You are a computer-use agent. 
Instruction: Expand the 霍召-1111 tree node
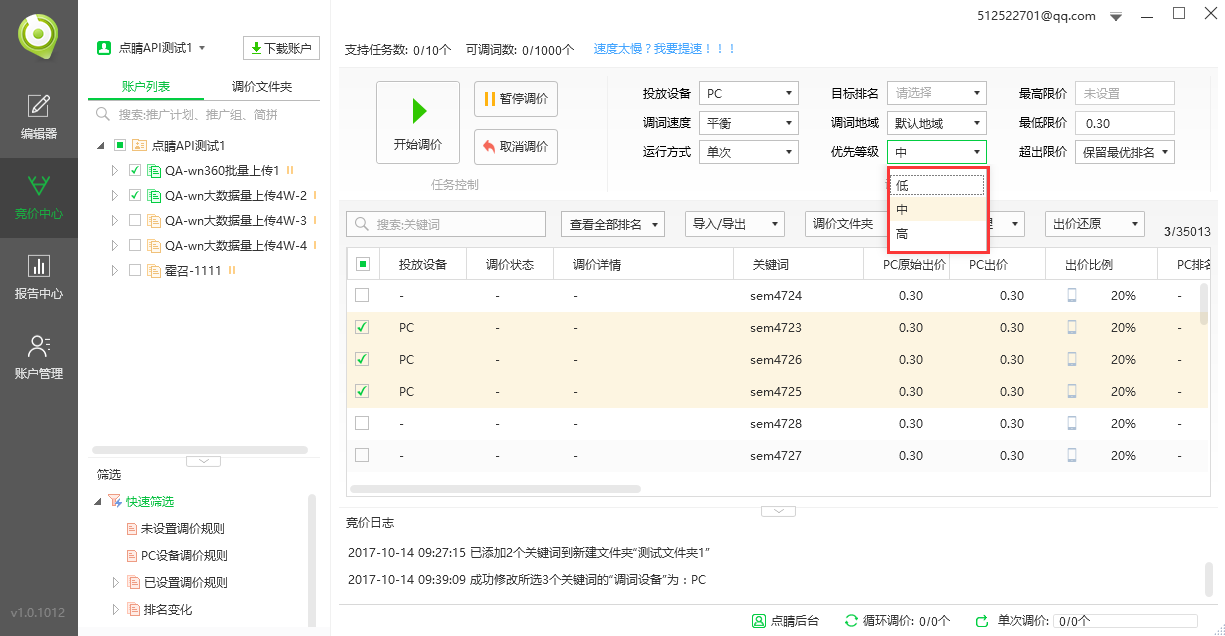click(x=115, y=270)
